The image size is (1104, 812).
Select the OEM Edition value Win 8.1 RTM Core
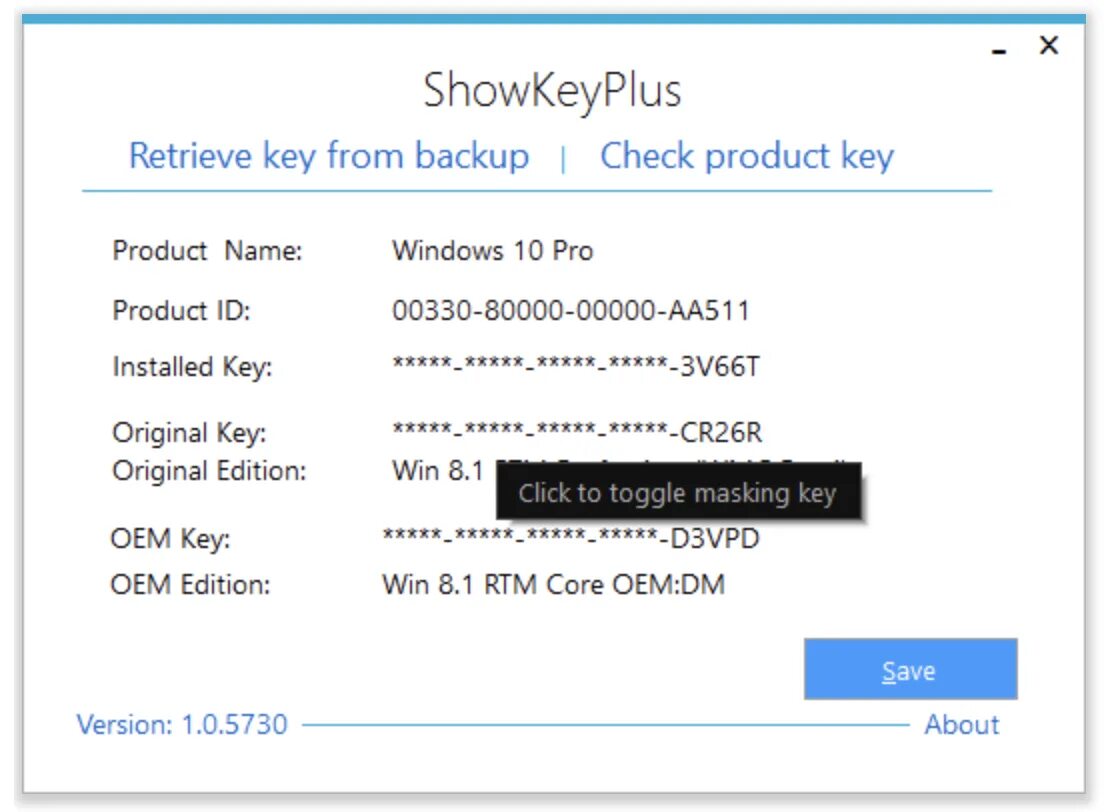tap(553, 584)
